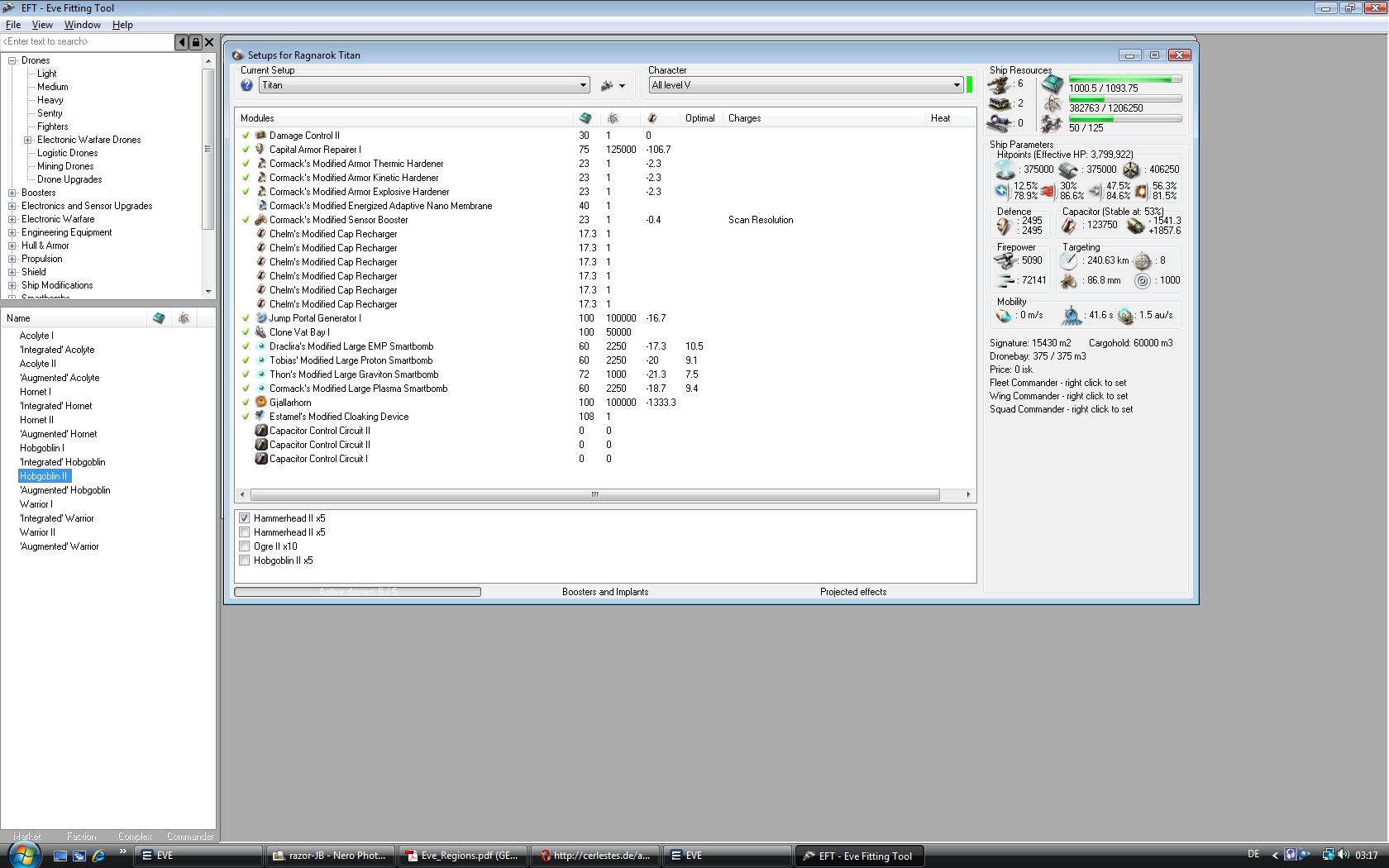Open Boosters and Implants
Viewport: 1389px width, 868px height.
[605, 592]
